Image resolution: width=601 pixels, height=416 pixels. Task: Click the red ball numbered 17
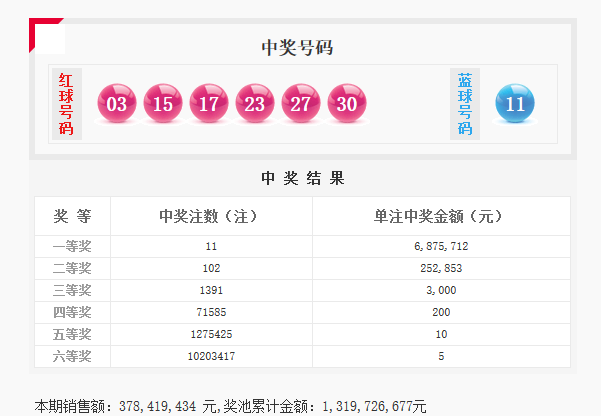(209, 104)
